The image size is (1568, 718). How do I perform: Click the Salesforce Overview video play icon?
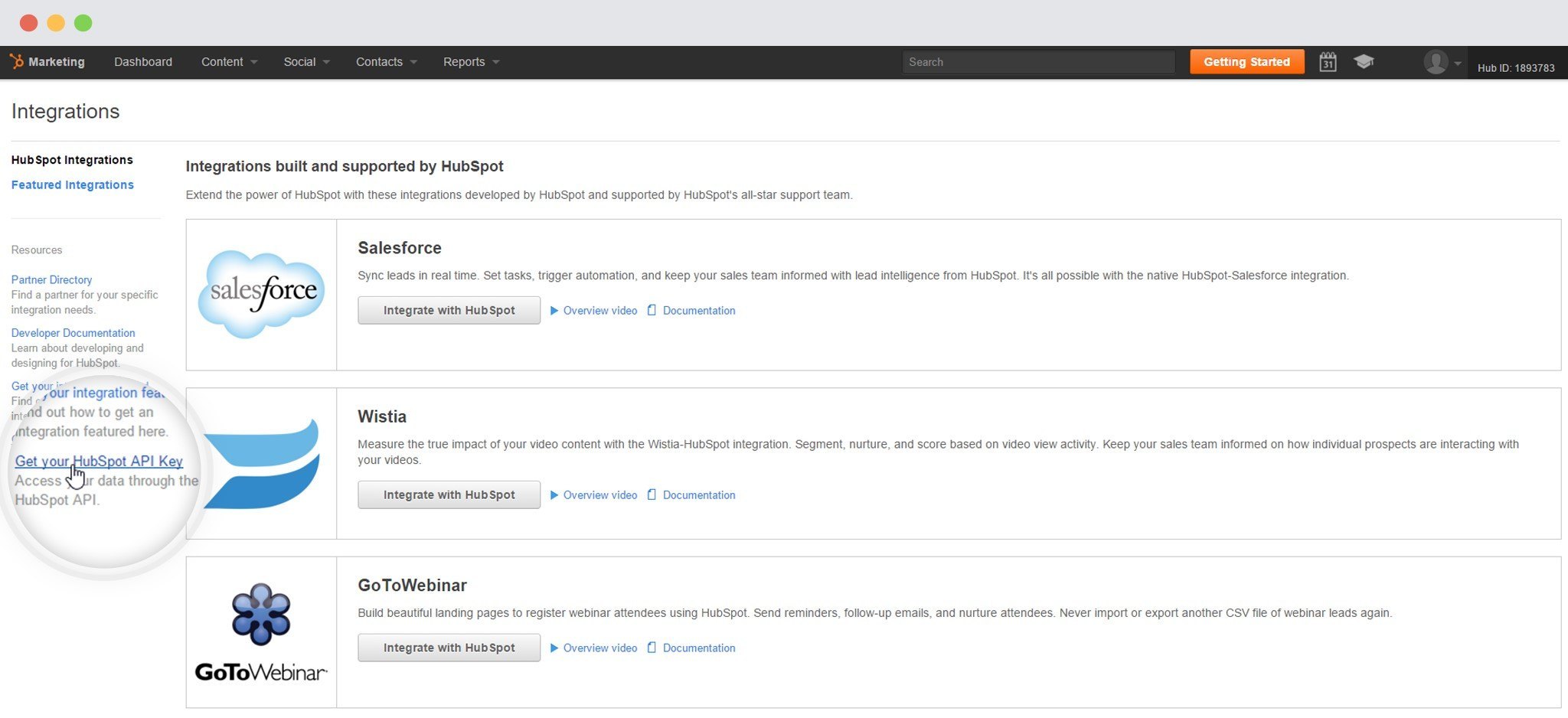coord(554,310)
